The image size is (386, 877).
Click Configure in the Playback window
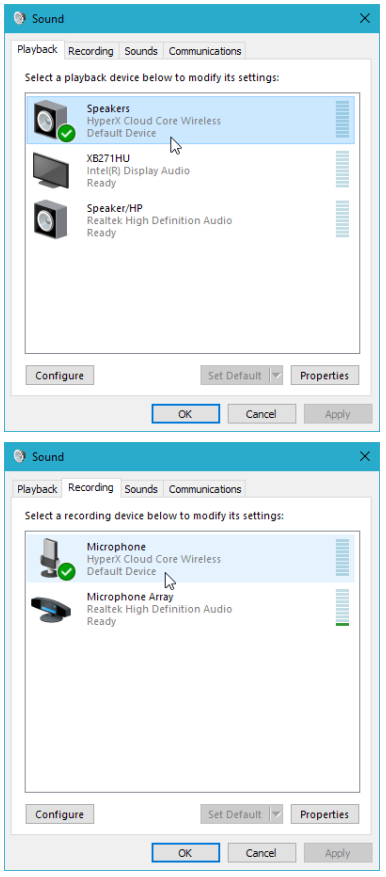[60, 376]
